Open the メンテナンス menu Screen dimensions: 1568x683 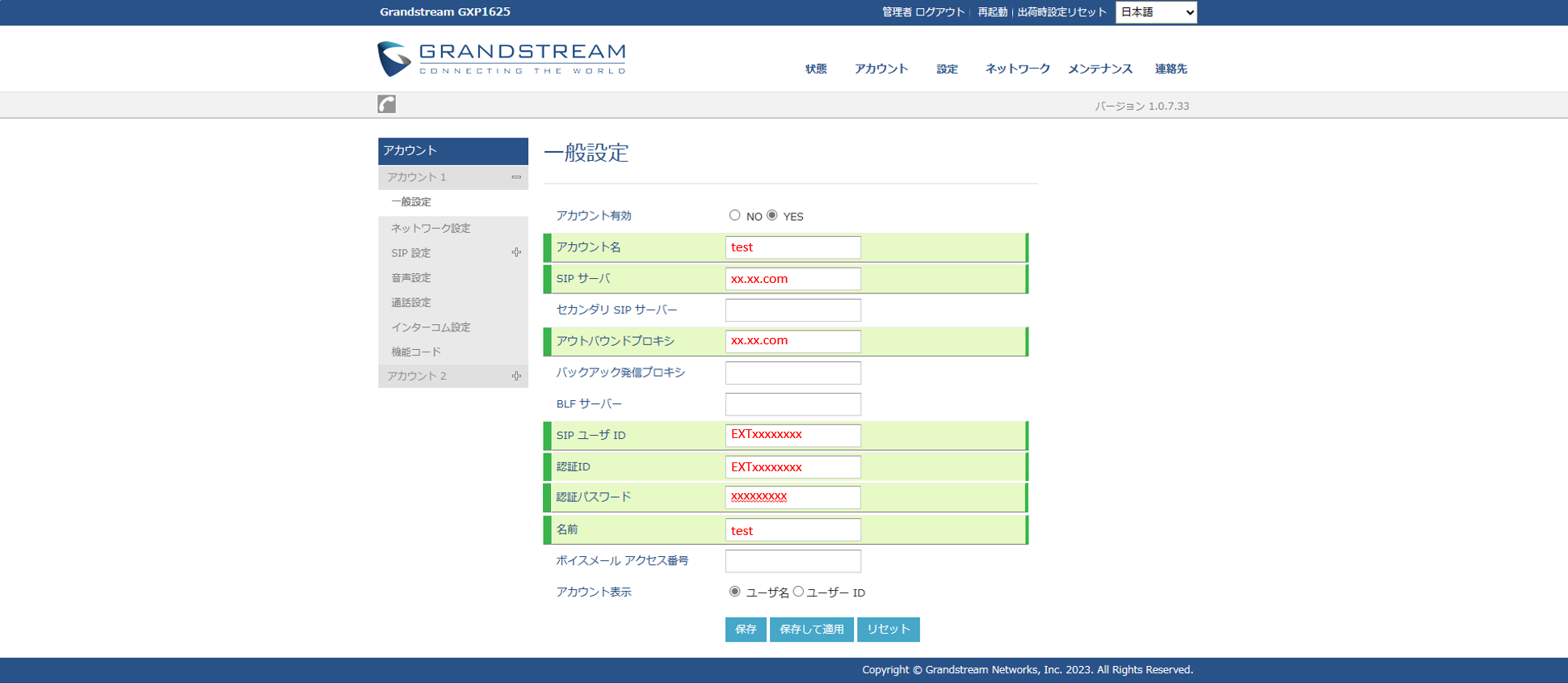point(1100,69)
